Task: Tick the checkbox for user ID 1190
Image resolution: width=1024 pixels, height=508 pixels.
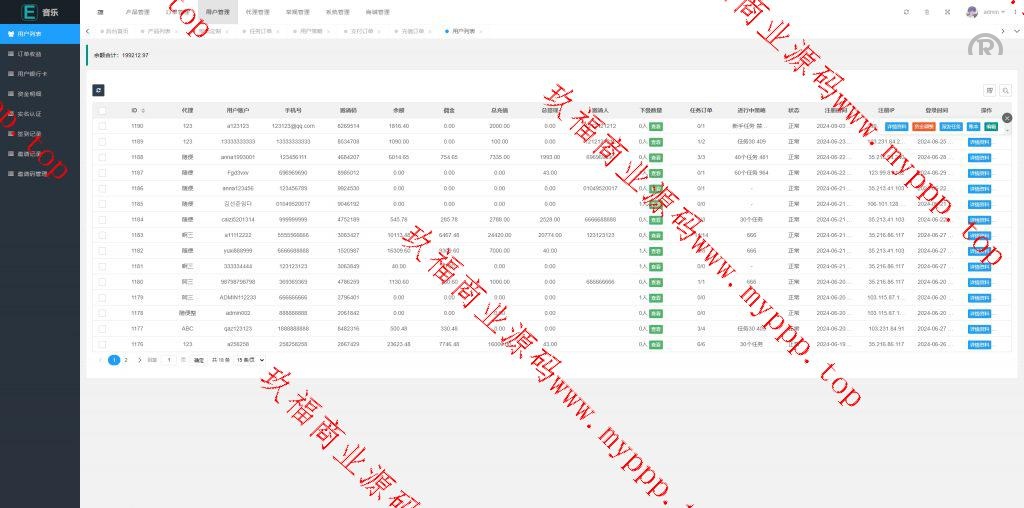Action: [103, 126]
